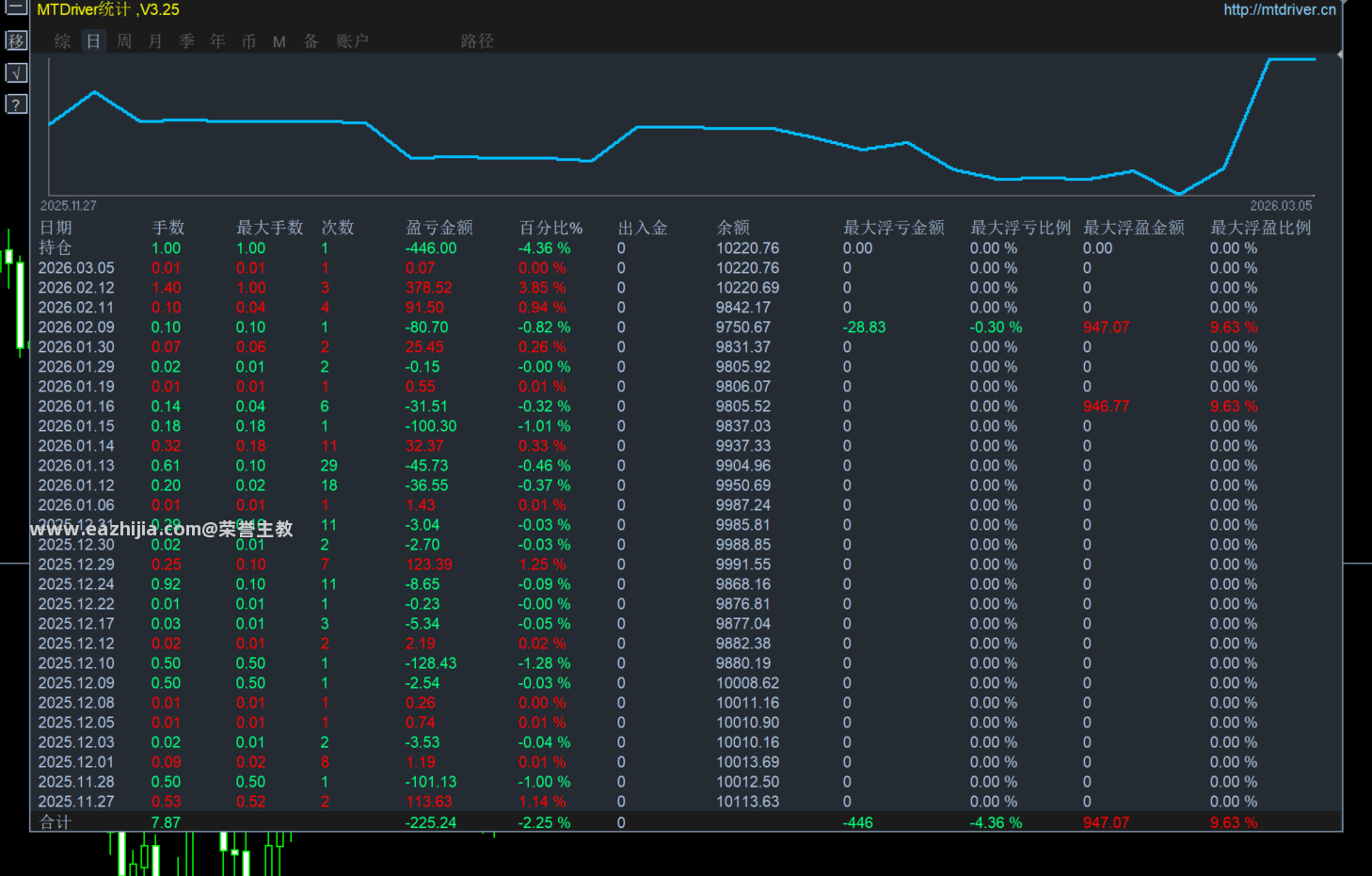Click the 最大浮亏金额 column header
Viewport: 1372px width, 876px height.
click(x=894, y=228)
